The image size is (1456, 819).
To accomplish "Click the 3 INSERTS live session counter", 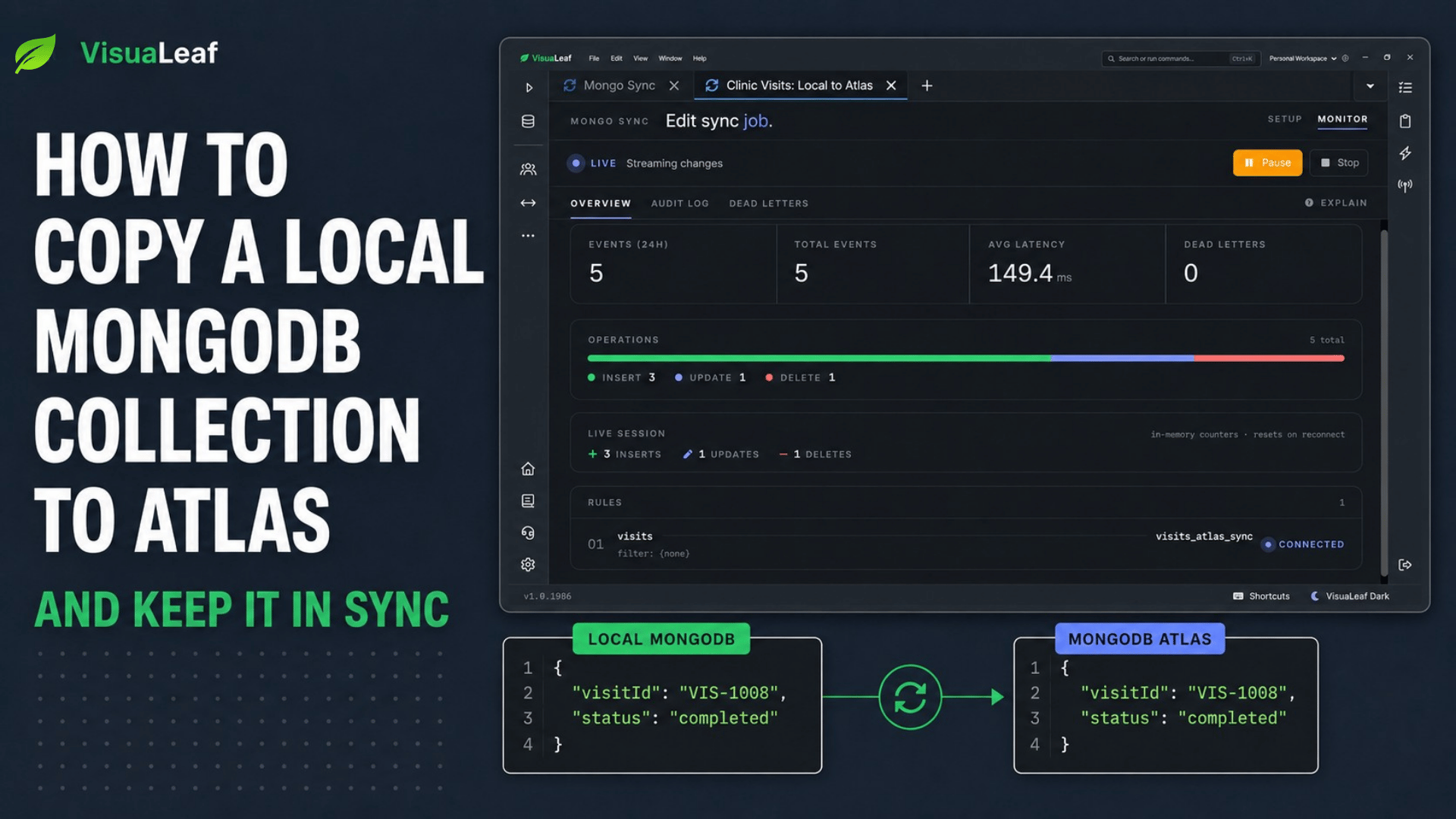I will point(625,454).
